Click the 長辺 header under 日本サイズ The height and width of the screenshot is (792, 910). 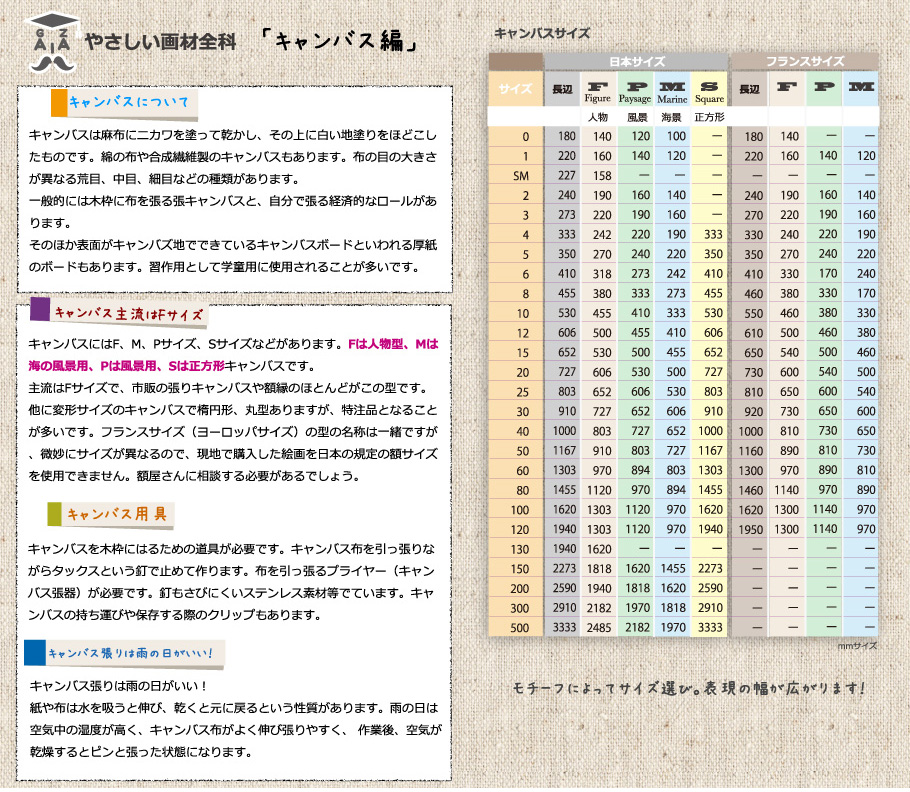tap(562, 89)
